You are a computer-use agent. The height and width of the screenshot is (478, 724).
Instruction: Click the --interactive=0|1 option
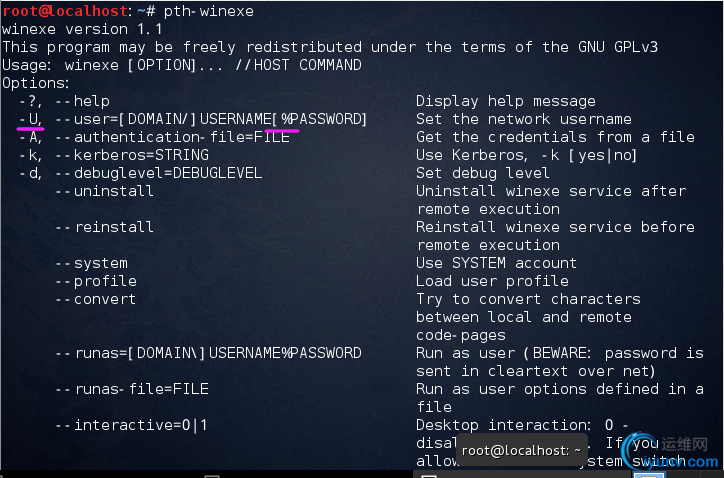click(x=141, y=425)
